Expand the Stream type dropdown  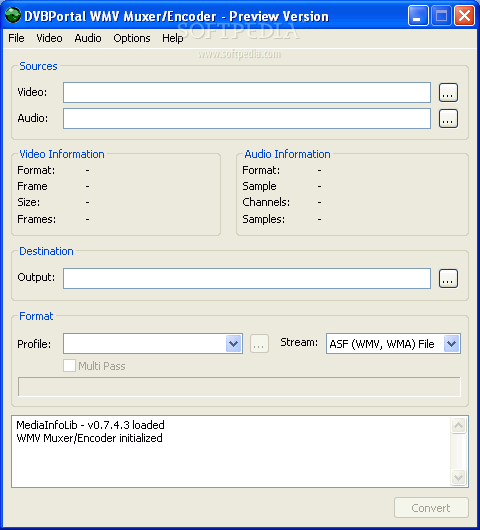(452, 344)
